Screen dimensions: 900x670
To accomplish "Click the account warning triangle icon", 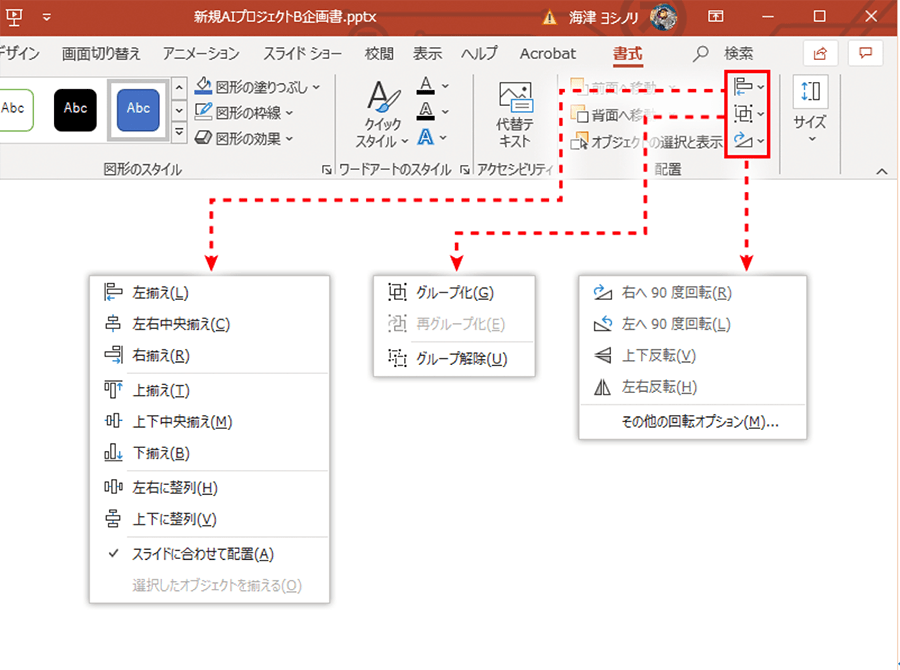I will pos(549,18).
